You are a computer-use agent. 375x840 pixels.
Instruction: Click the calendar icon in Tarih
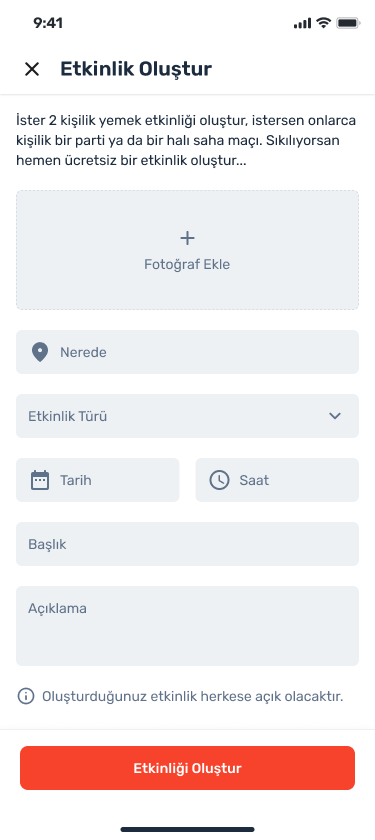40,480
